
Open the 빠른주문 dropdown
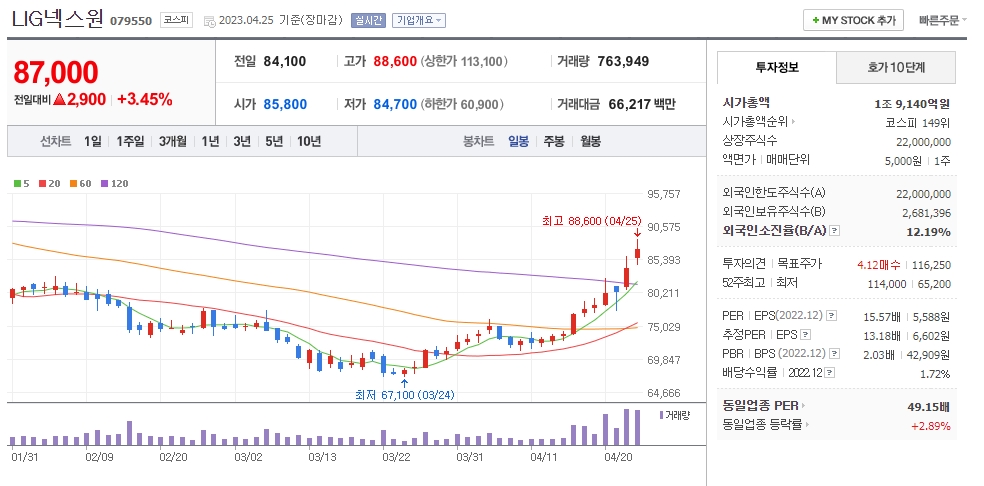click(943, 20)
